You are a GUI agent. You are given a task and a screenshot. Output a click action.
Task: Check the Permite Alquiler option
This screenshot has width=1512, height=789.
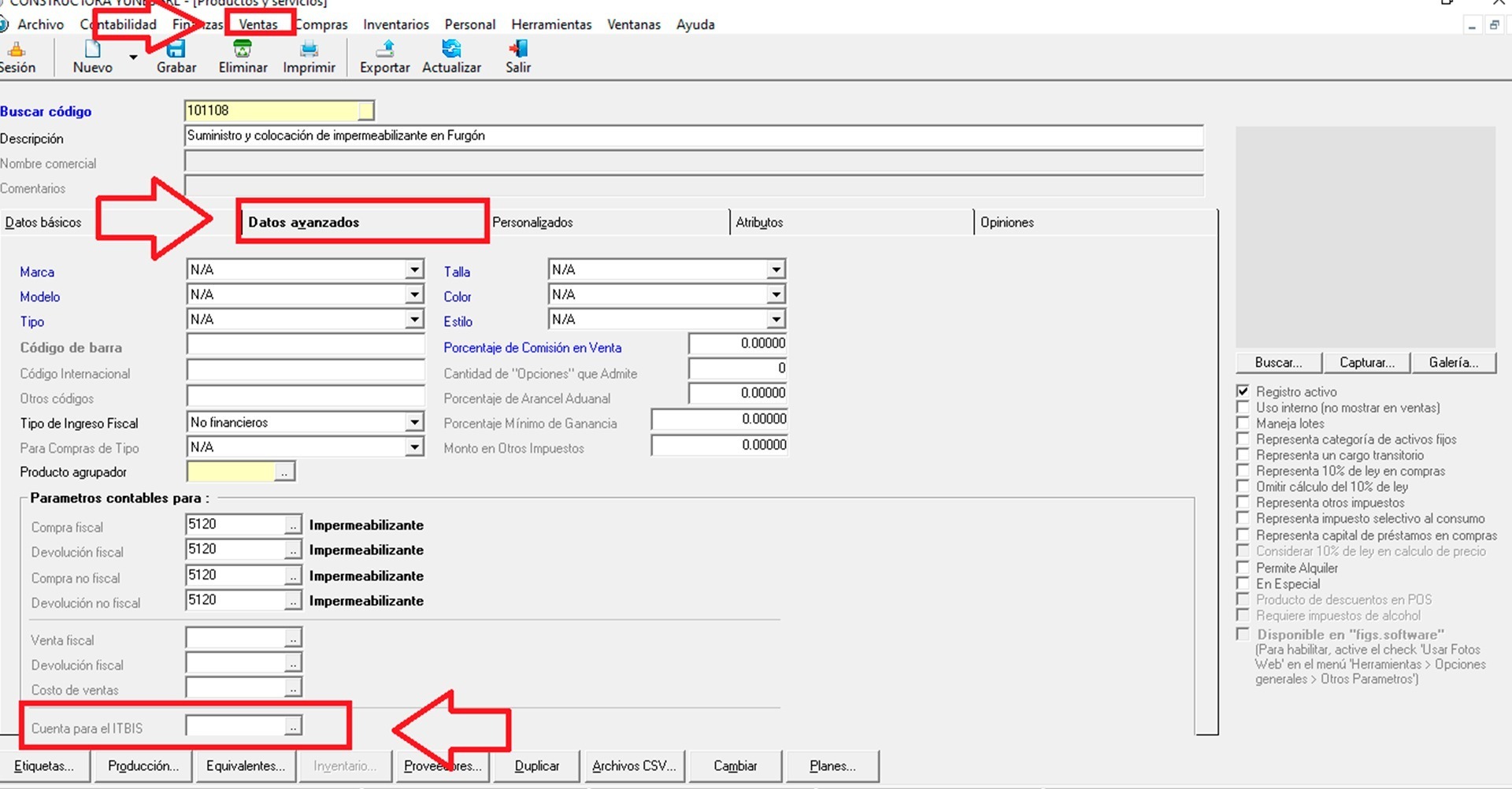tap(1243, 568)
